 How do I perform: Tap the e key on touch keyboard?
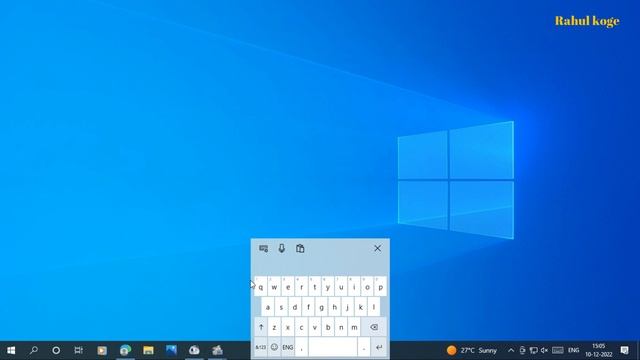[288, 287]
